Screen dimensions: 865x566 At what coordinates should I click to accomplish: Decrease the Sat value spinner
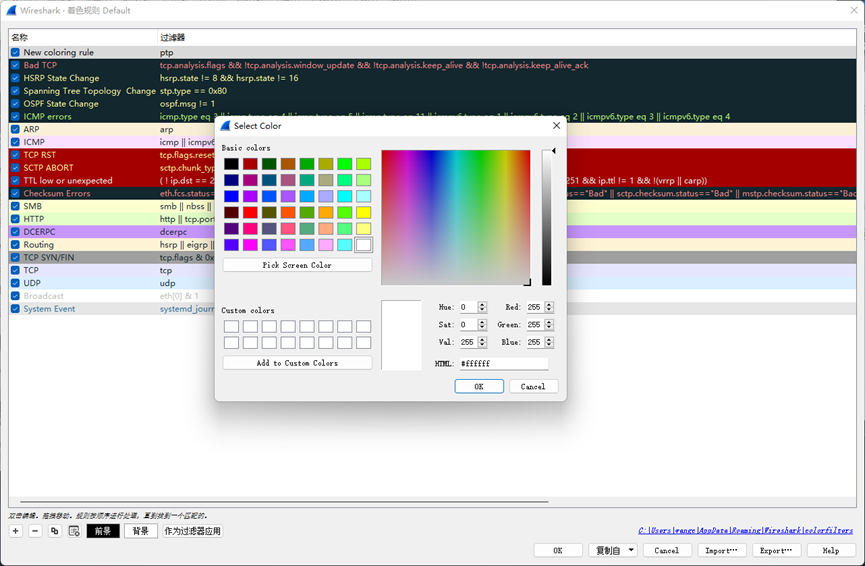[x=482, y=327]
